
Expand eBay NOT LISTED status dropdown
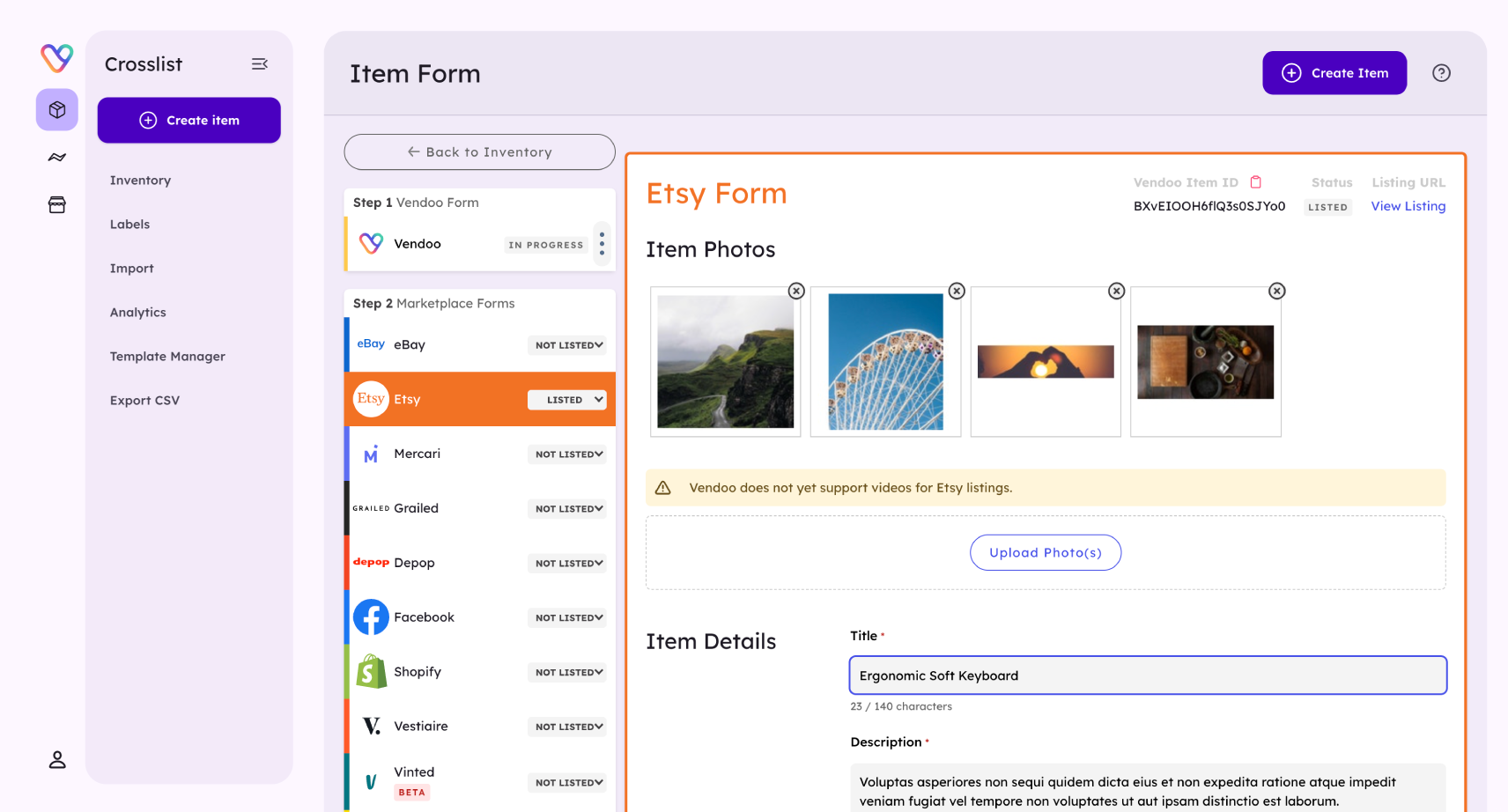tap(568, 345)
